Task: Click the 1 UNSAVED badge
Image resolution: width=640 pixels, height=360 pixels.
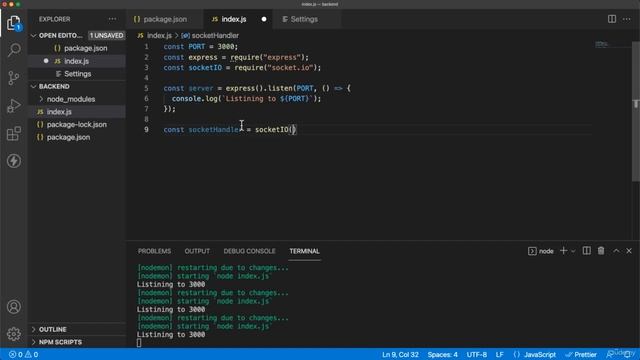Action: 107,36
